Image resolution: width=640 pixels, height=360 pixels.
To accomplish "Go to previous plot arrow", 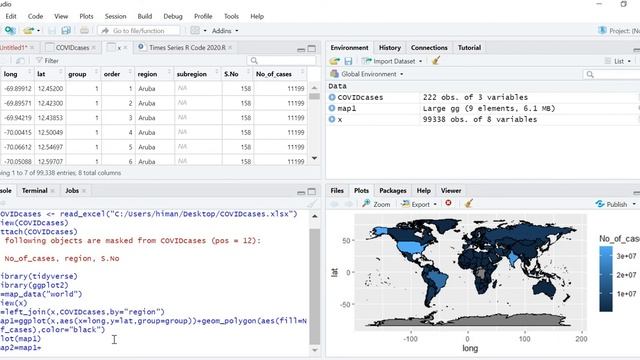I will tap(334, 204).
